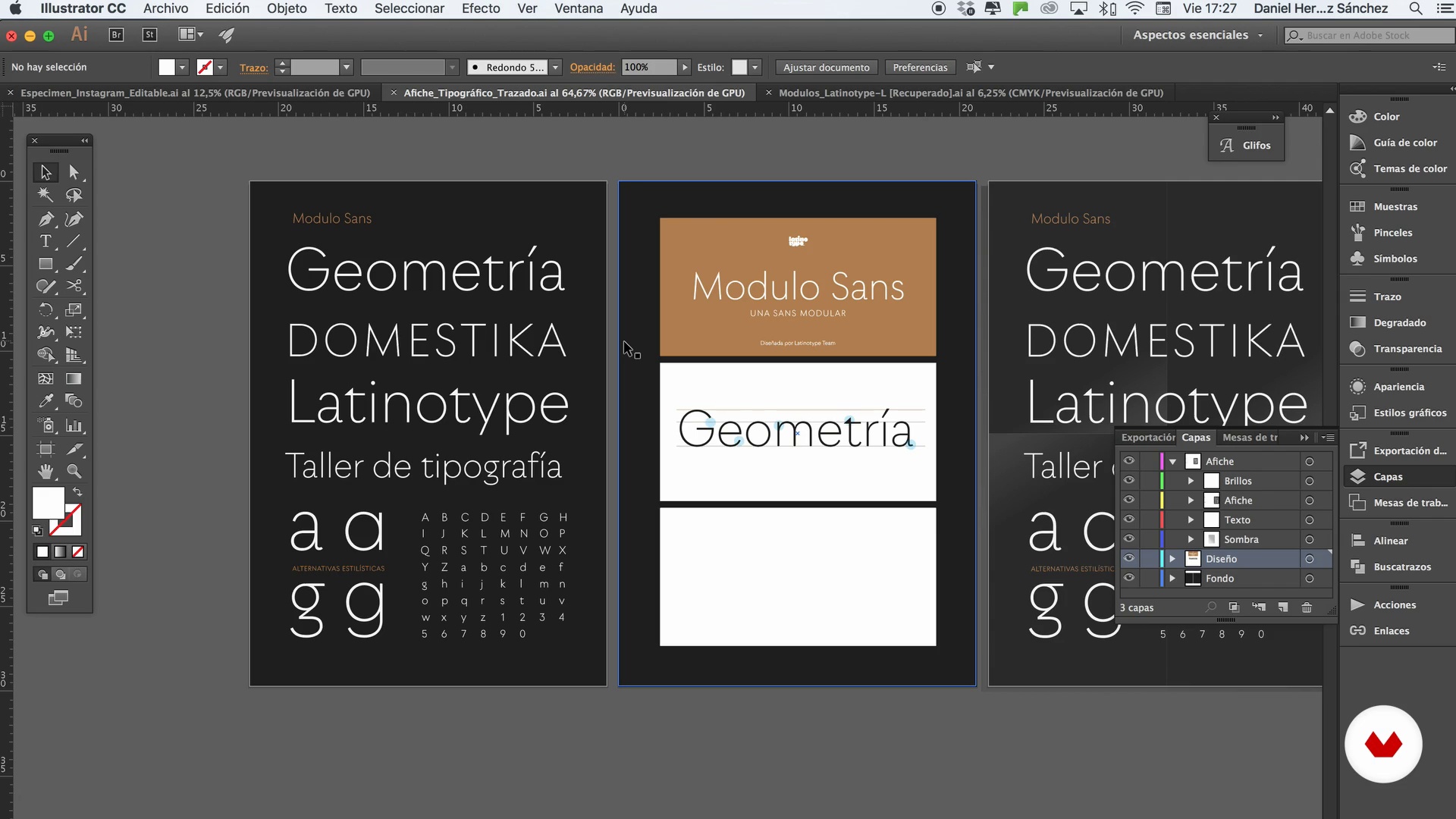Switch to Modulos_Latinotype-L document tab
This screenshot has width=1456, height=819.
[x=971, y=93]
